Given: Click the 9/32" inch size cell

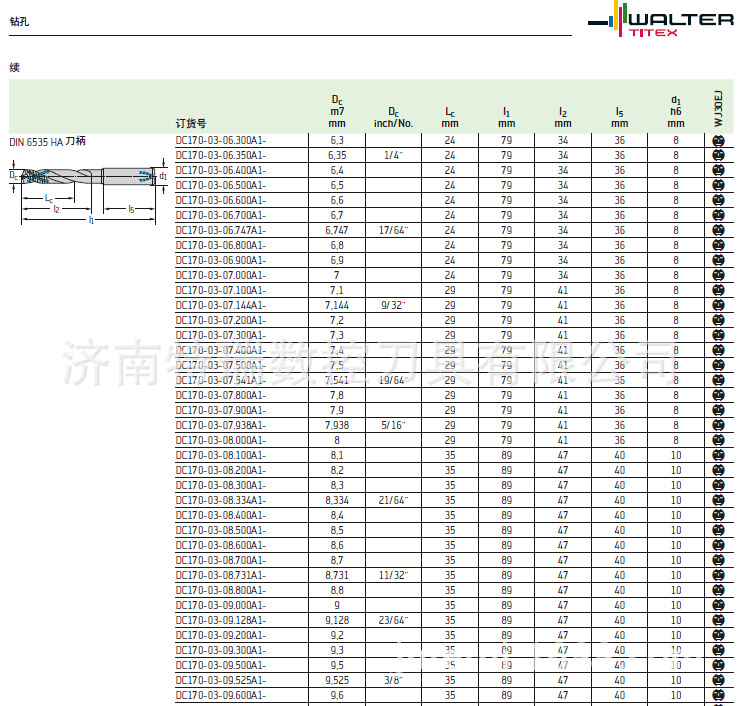Looking at the screenshot, I should click(393, 305).
